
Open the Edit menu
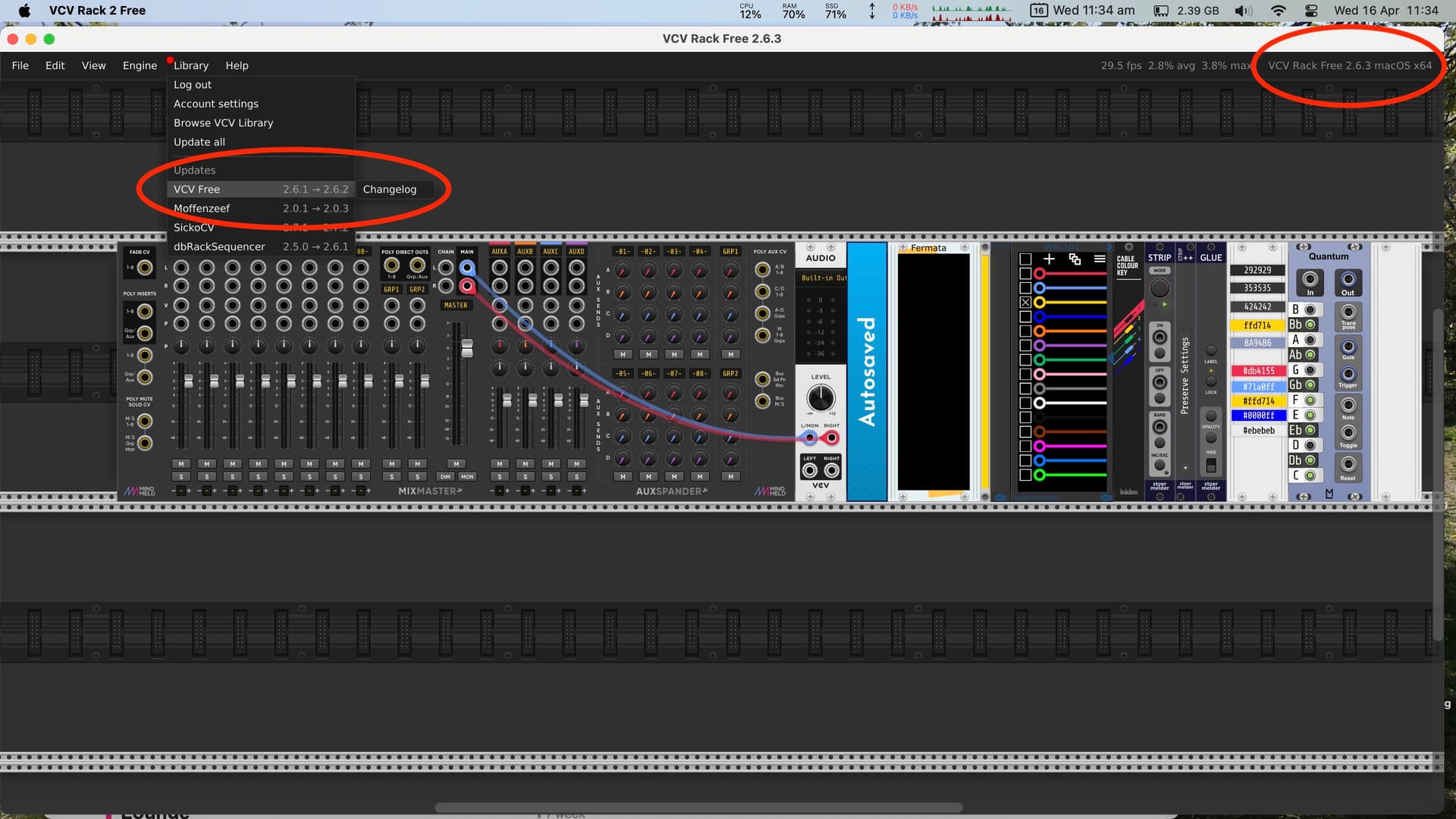(55, 65)
